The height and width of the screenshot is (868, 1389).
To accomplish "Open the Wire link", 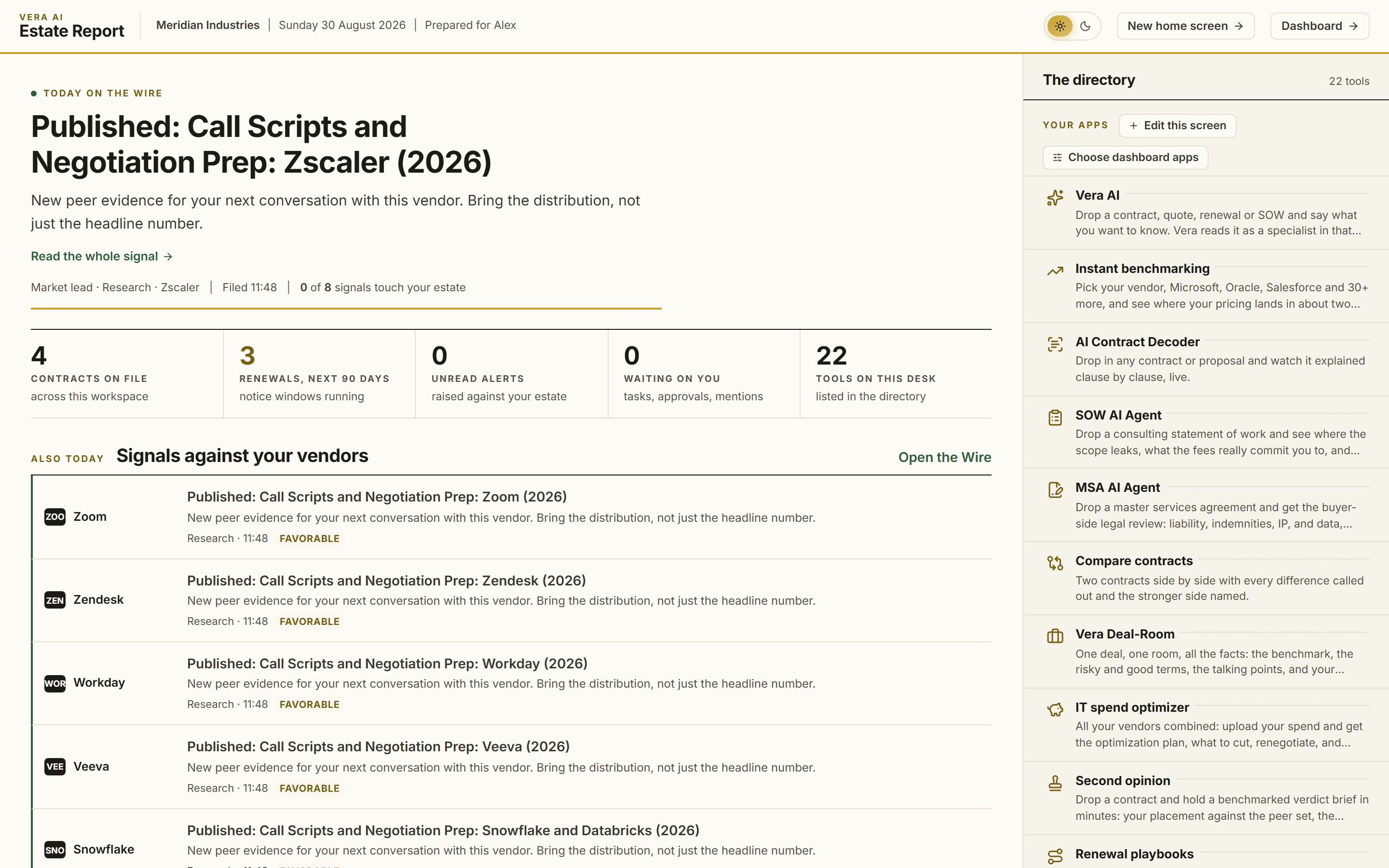I will click(944, 457).
